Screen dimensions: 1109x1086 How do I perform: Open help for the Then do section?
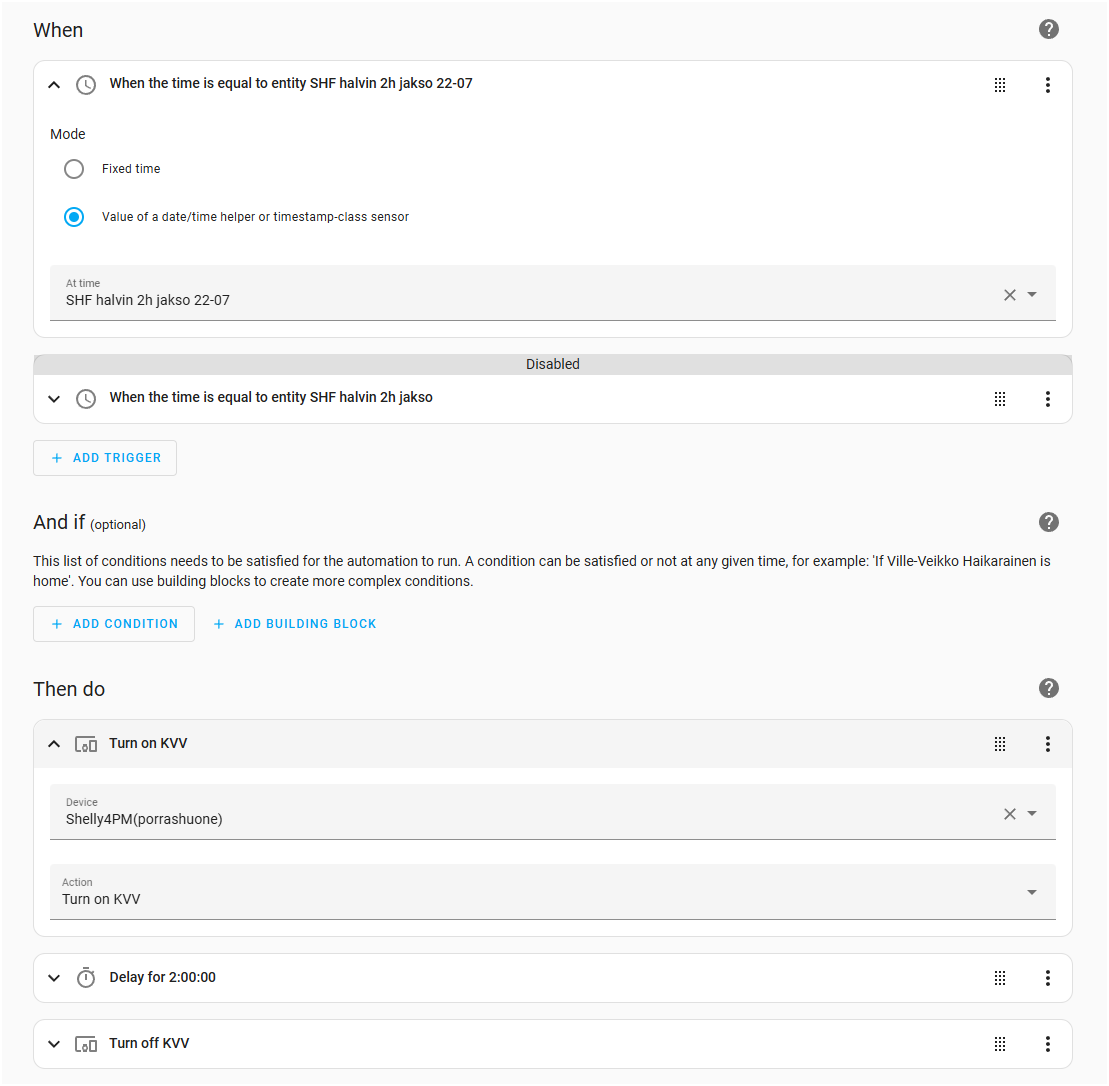pos(1048,688)
